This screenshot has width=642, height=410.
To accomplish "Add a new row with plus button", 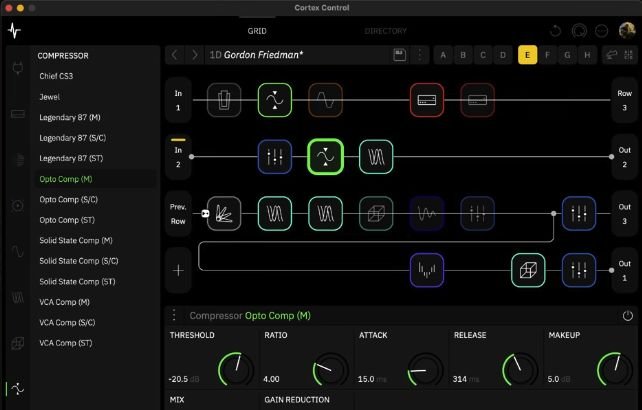I will (178, 270).
